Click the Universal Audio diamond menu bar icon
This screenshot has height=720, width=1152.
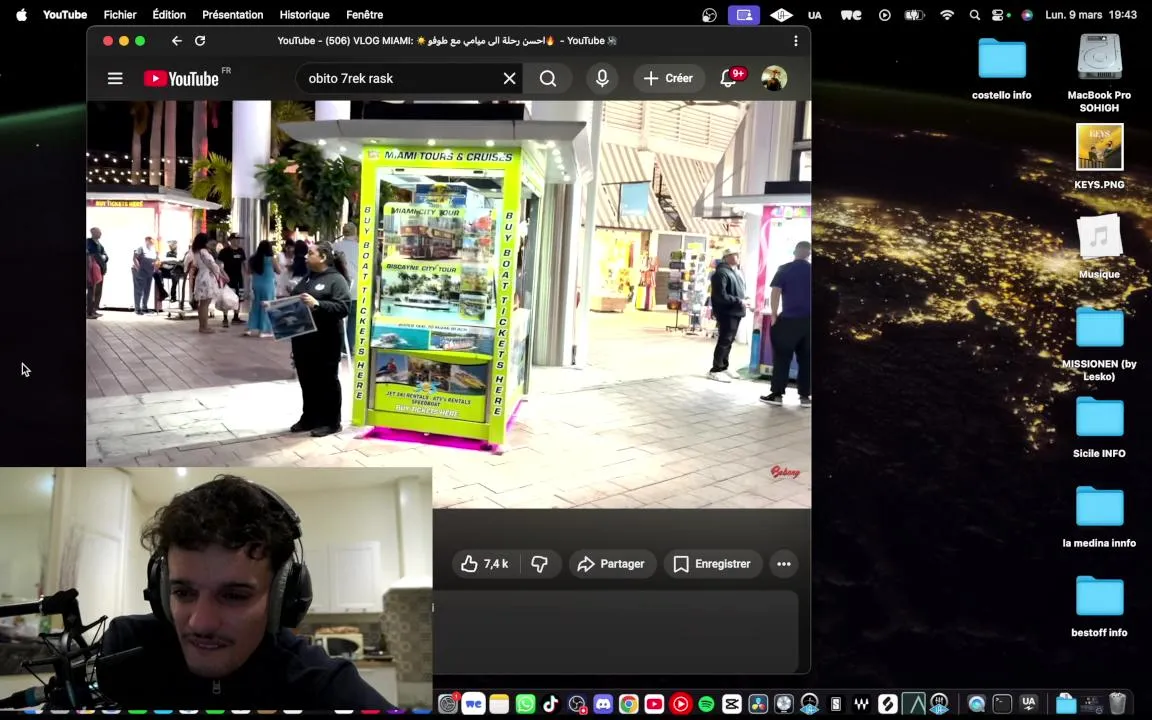point(781,15)
